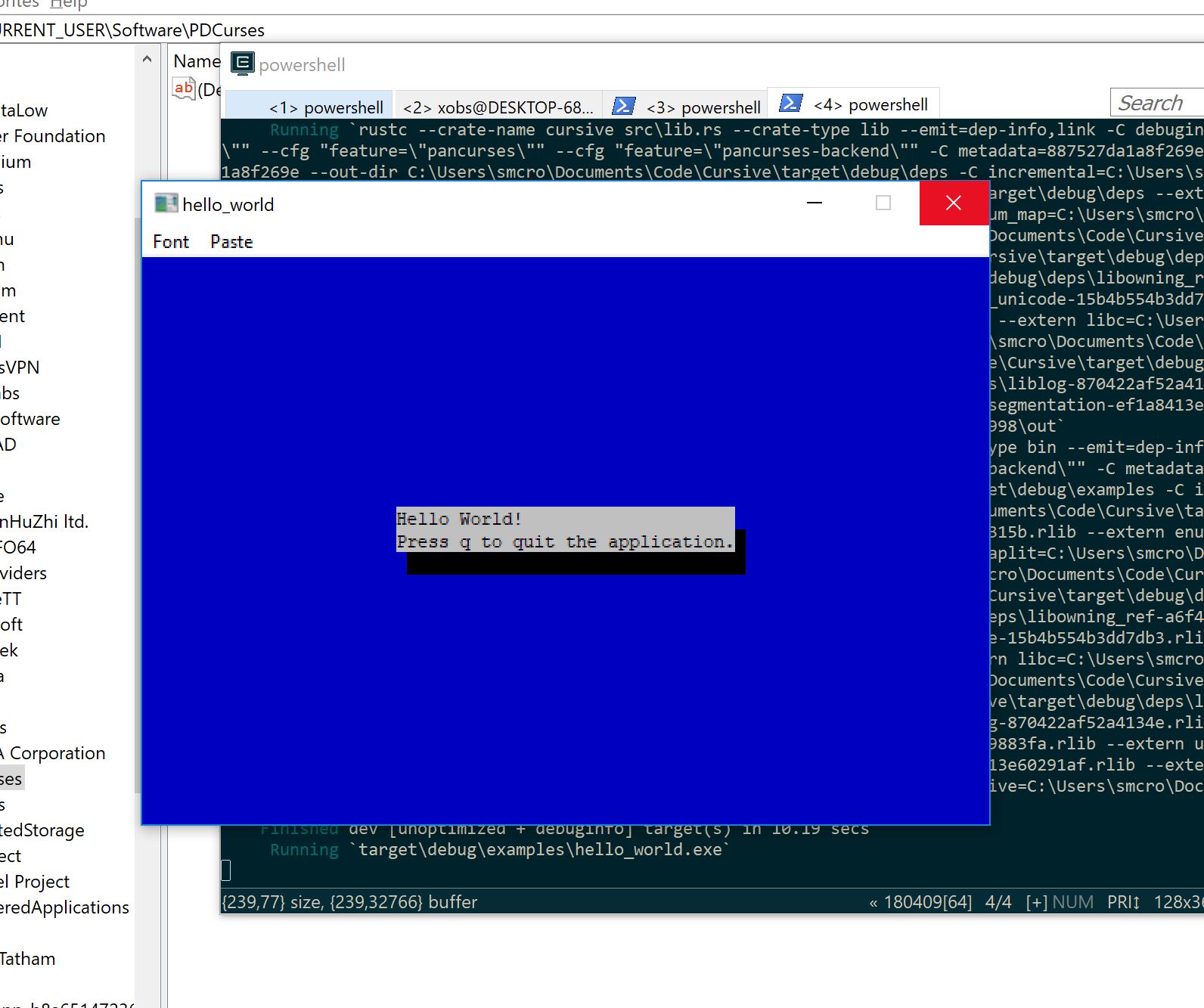Click the 'eTT' registry key

coord(11,599)
